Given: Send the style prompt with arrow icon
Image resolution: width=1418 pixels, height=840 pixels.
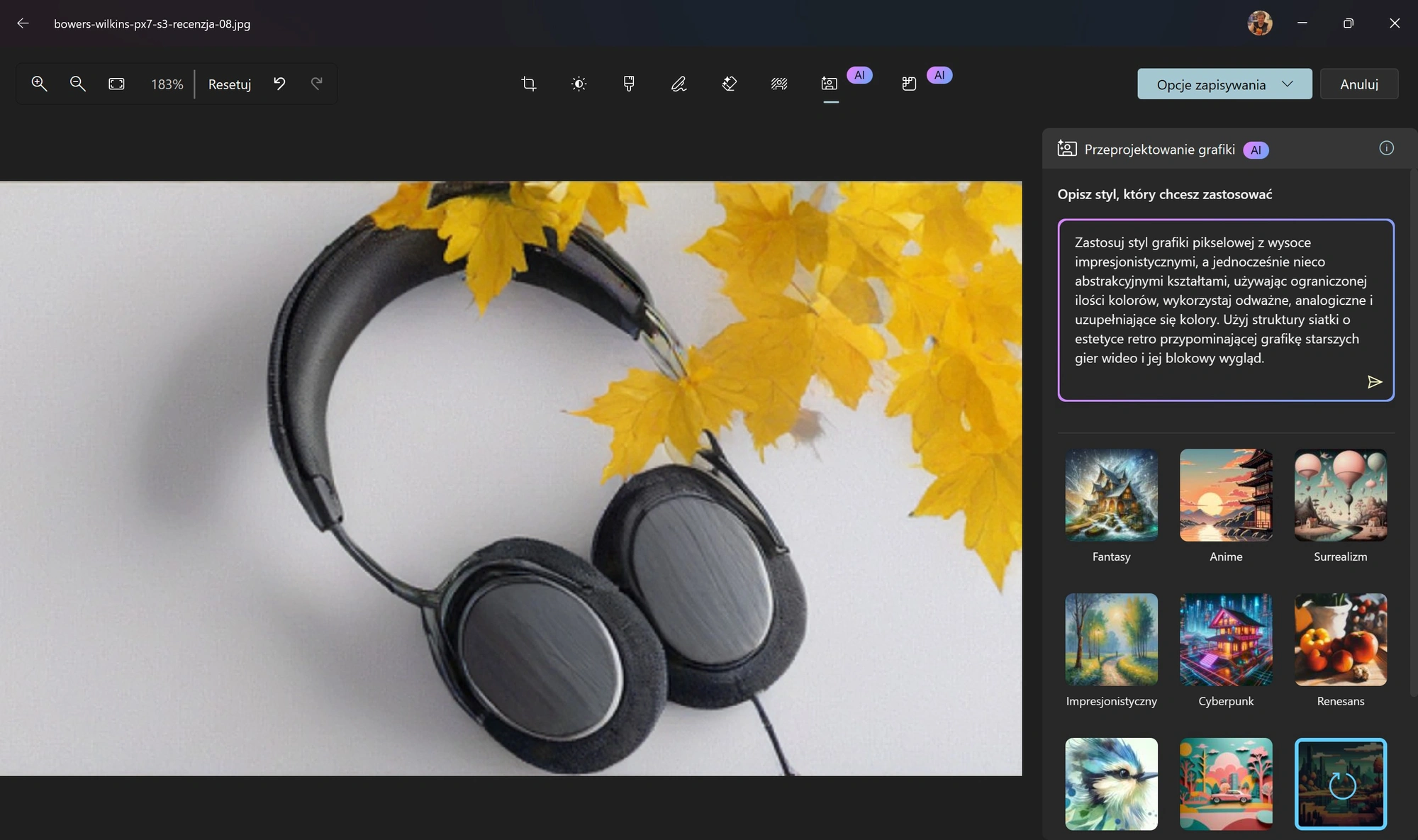Looking at the screenshot, I should click(1374, 382).
